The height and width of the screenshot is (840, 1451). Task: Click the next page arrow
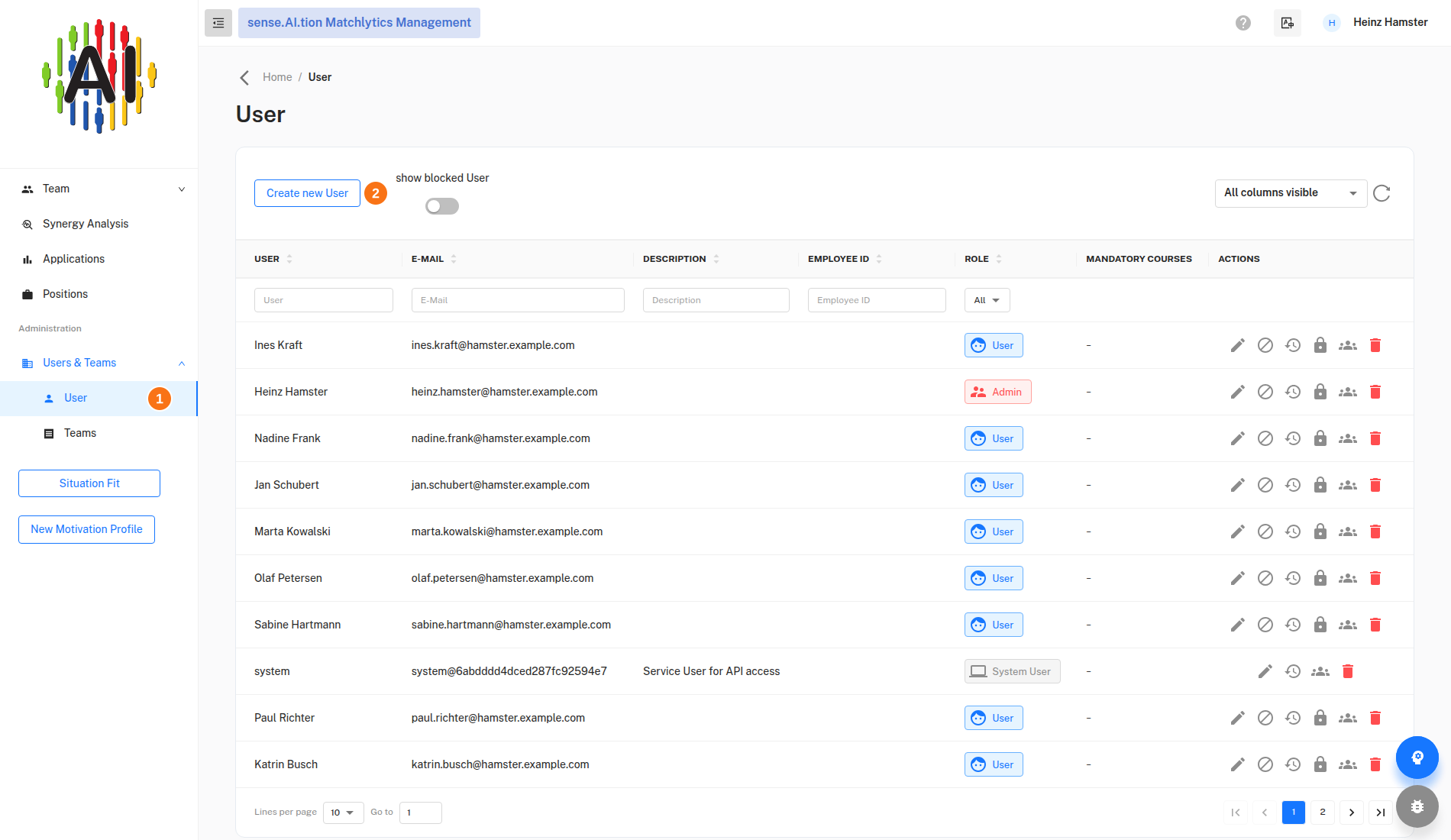[x=1352, y=813]
